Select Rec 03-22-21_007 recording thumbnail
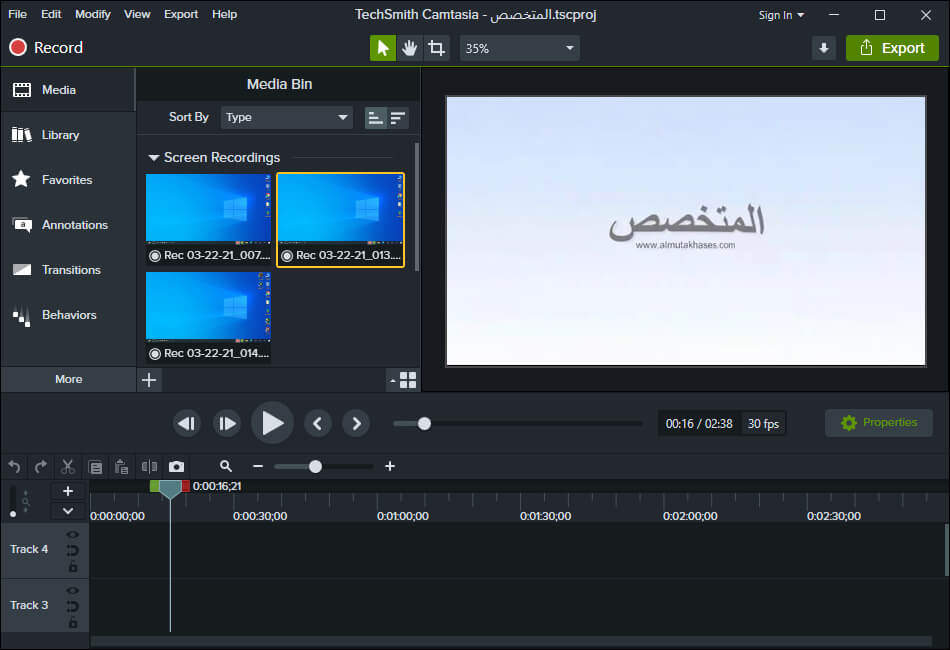950x650 pixels. [x=208, y=219]
